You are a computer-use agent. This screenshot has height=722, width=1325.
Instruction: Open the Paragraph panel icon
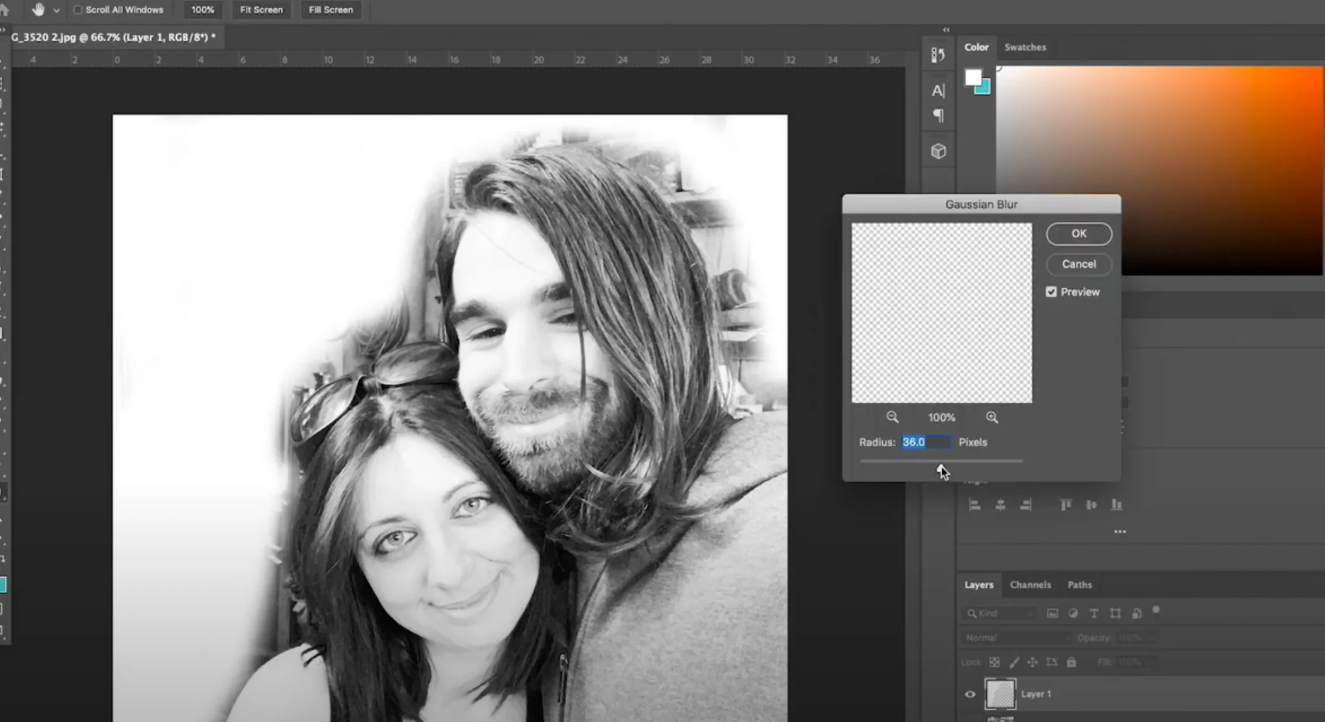click(x=938, y=115)
